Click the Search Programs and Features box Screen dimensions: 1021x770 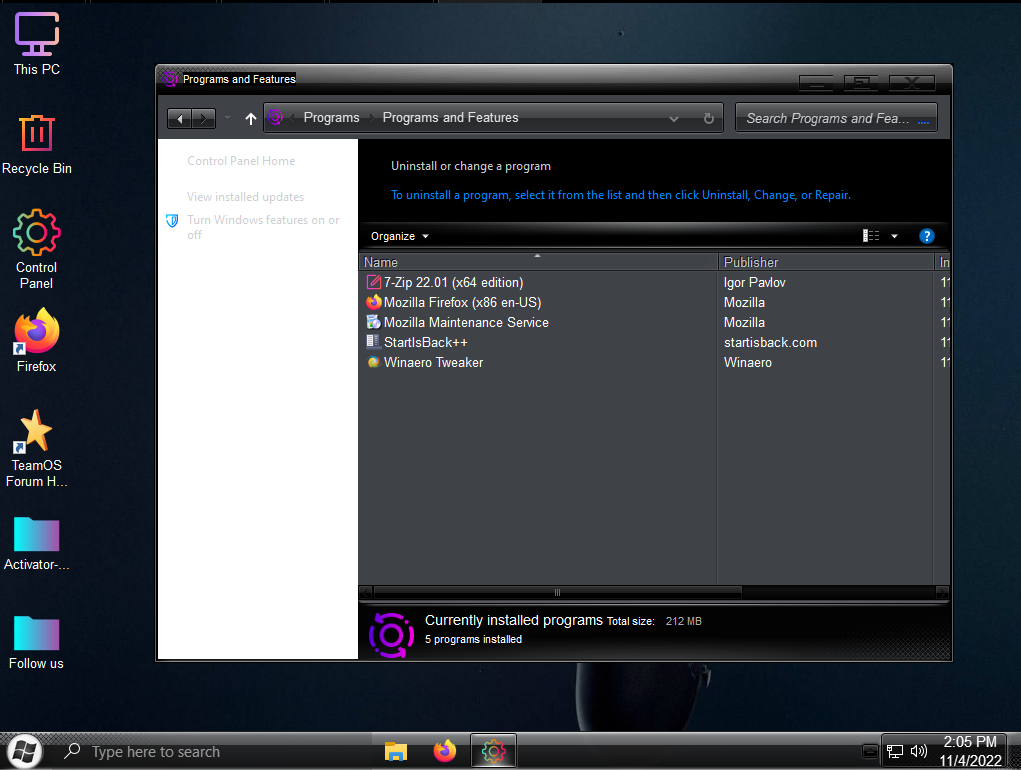835,118
